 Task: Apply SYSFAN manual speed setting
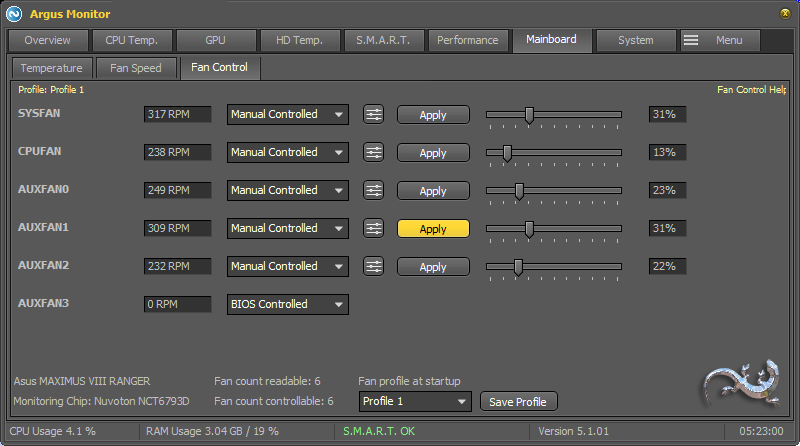tap(433, 115)
